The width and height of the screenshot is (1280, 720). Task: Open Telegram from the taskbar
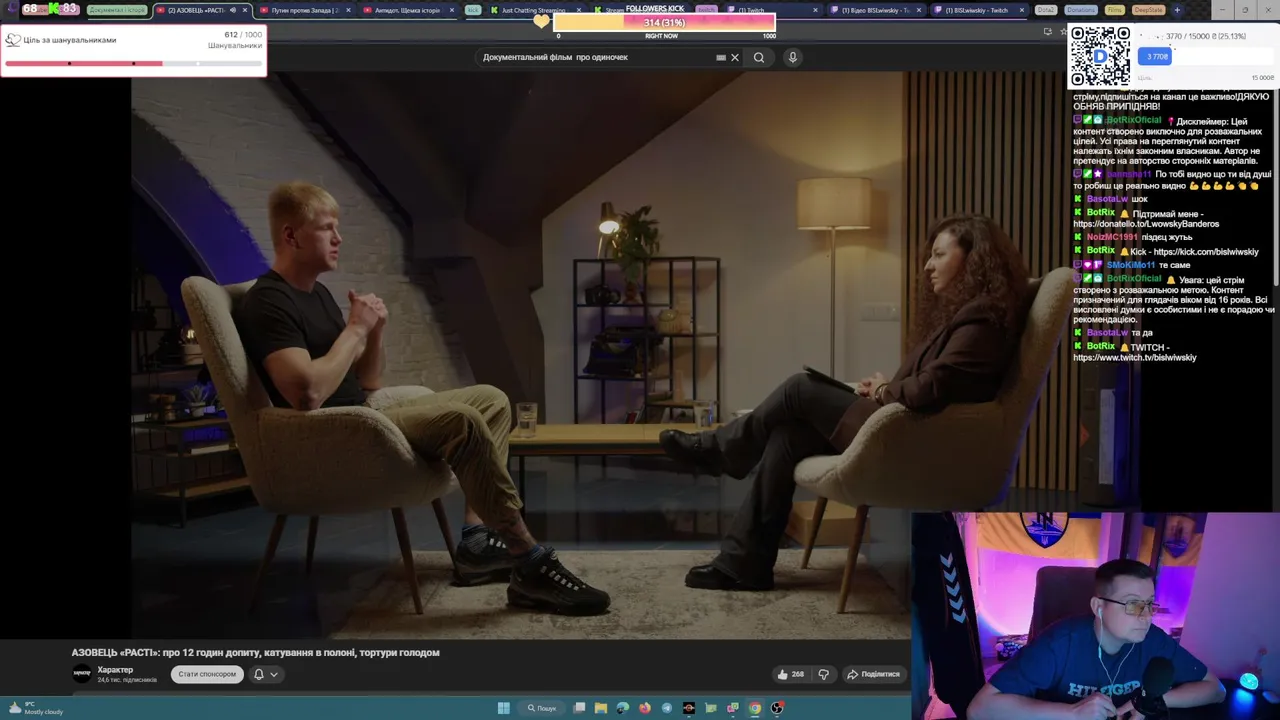pyautogui.click(x=667, y=708)
